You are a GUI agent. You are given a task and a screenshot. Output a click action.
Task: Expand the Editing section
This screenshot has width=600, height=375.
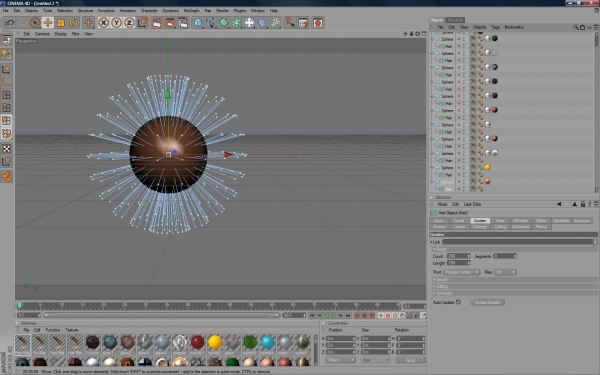tap(515, 286)
